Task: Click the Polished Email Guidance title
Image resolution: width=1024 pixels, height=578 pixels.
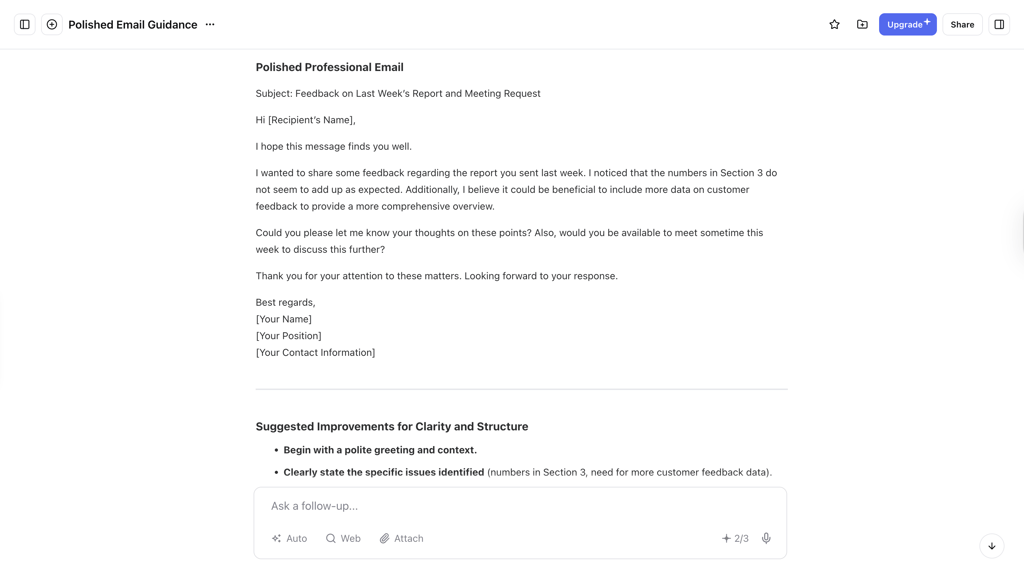Action: pyautogui.click(x=133, y=25)
